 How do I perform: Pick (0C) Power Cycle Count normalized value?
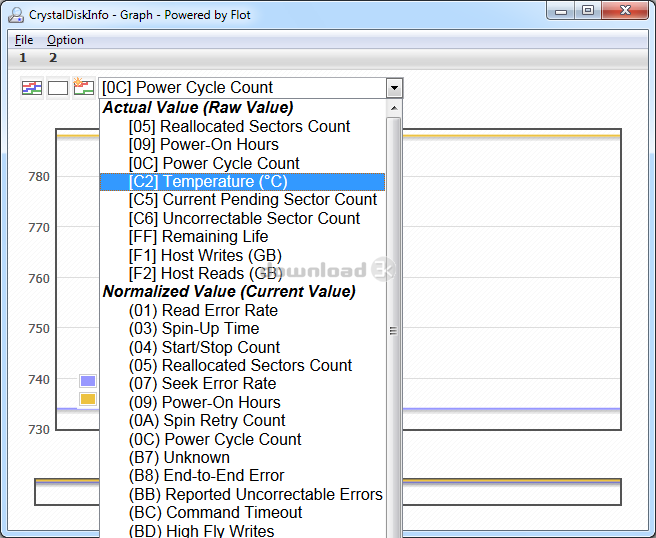point(242,439)
